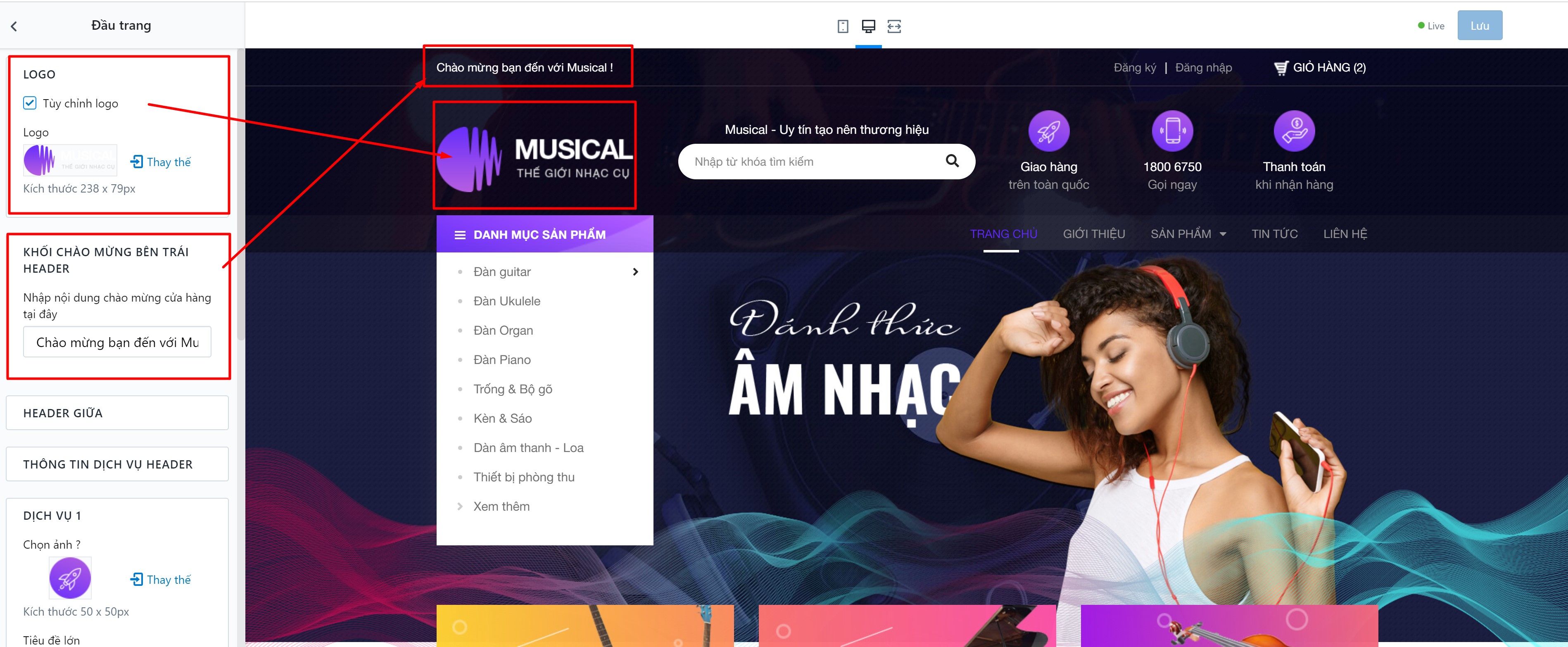Viewport: 1568px width, 647px height.
Task: Click the welcome text 'Chào mừng bạn đến với Musical !'
Action: (524, 68)
